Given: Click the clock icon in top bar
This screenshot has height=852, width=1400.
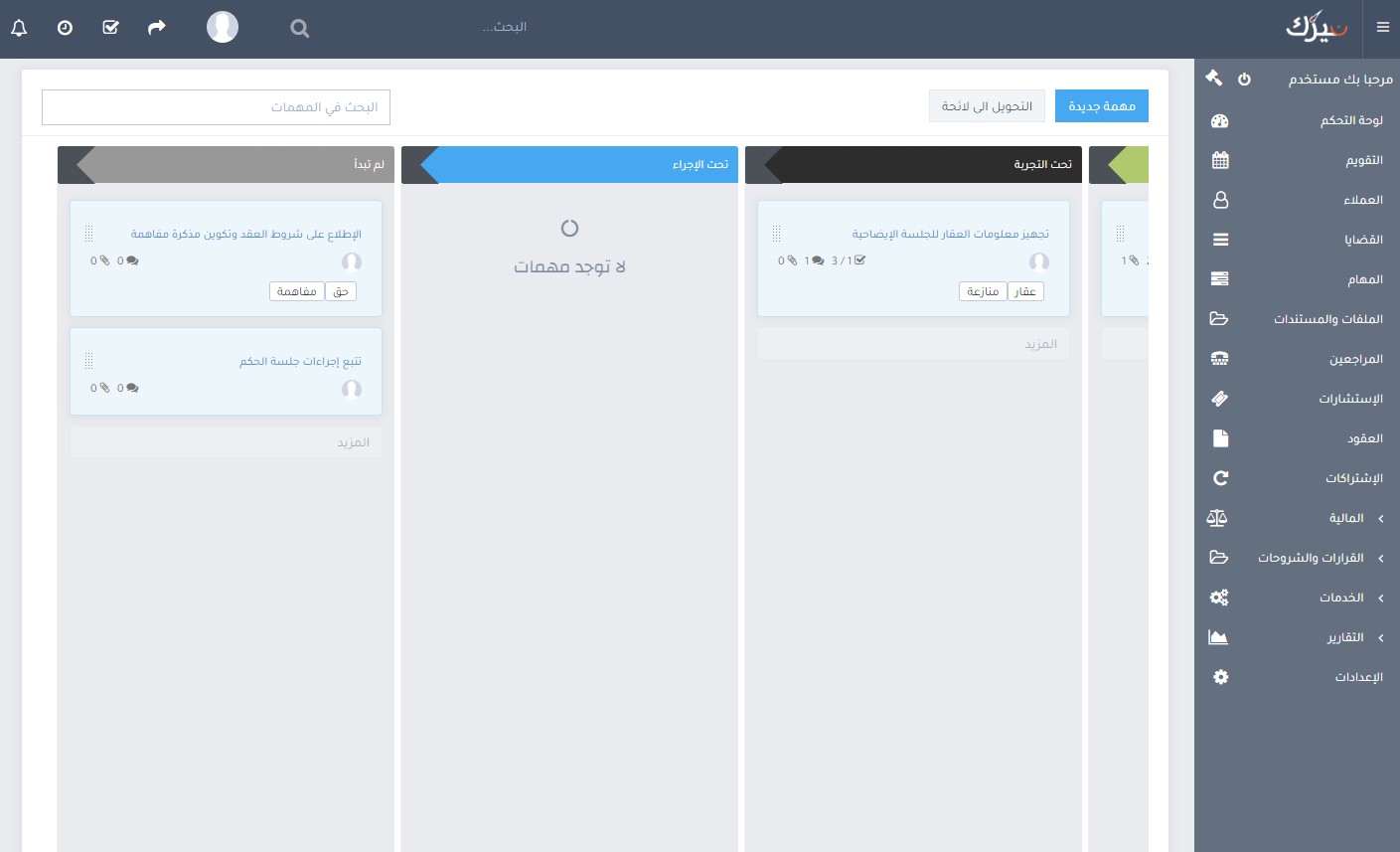Looking at the screenshot, I should point(65,28).
